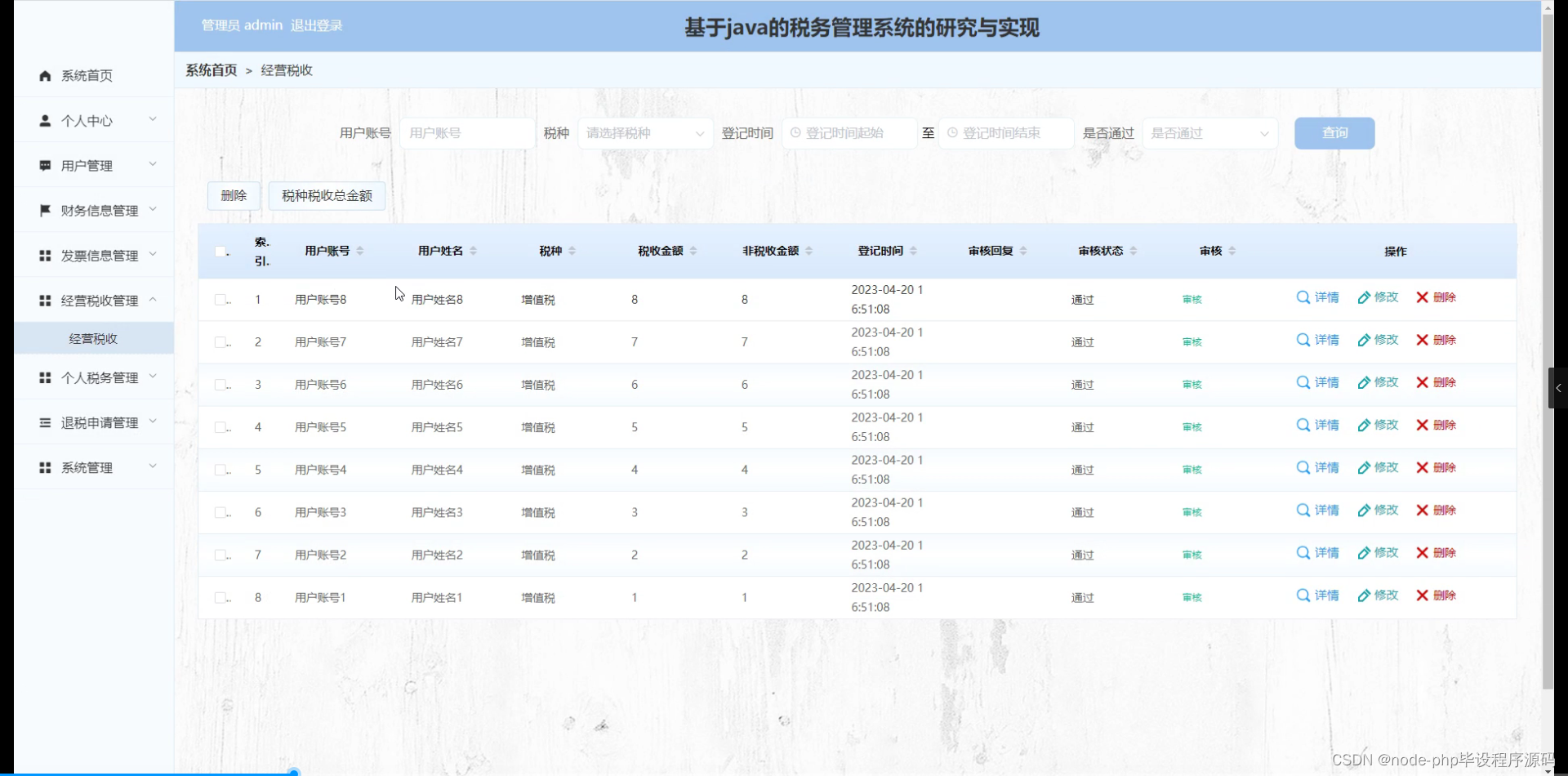
Task: Open the 请选择税种 dropdown
Action: tap(644, 132)
